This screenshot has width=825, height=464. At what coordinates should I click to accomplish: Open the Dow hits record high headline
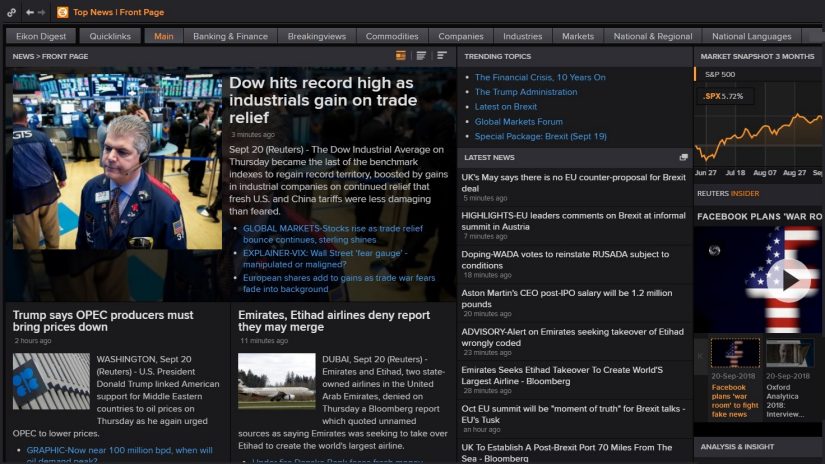click(323, 100)
